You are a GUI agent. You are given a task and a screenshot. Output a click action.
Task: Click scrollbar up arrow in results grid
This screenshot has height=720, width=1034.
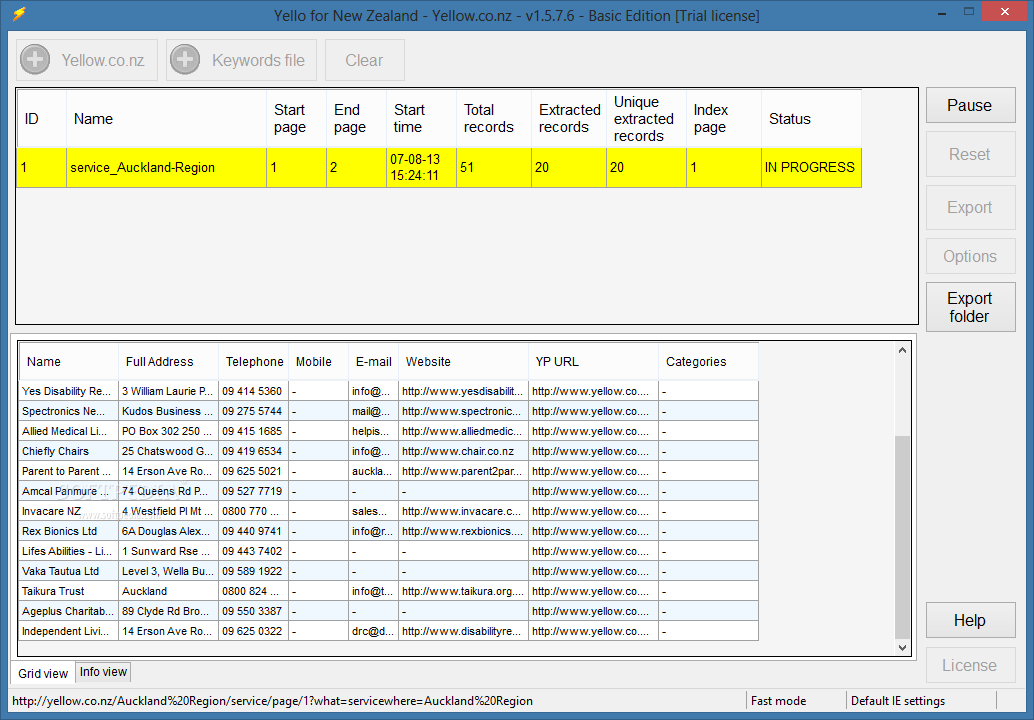pos(902,351)
